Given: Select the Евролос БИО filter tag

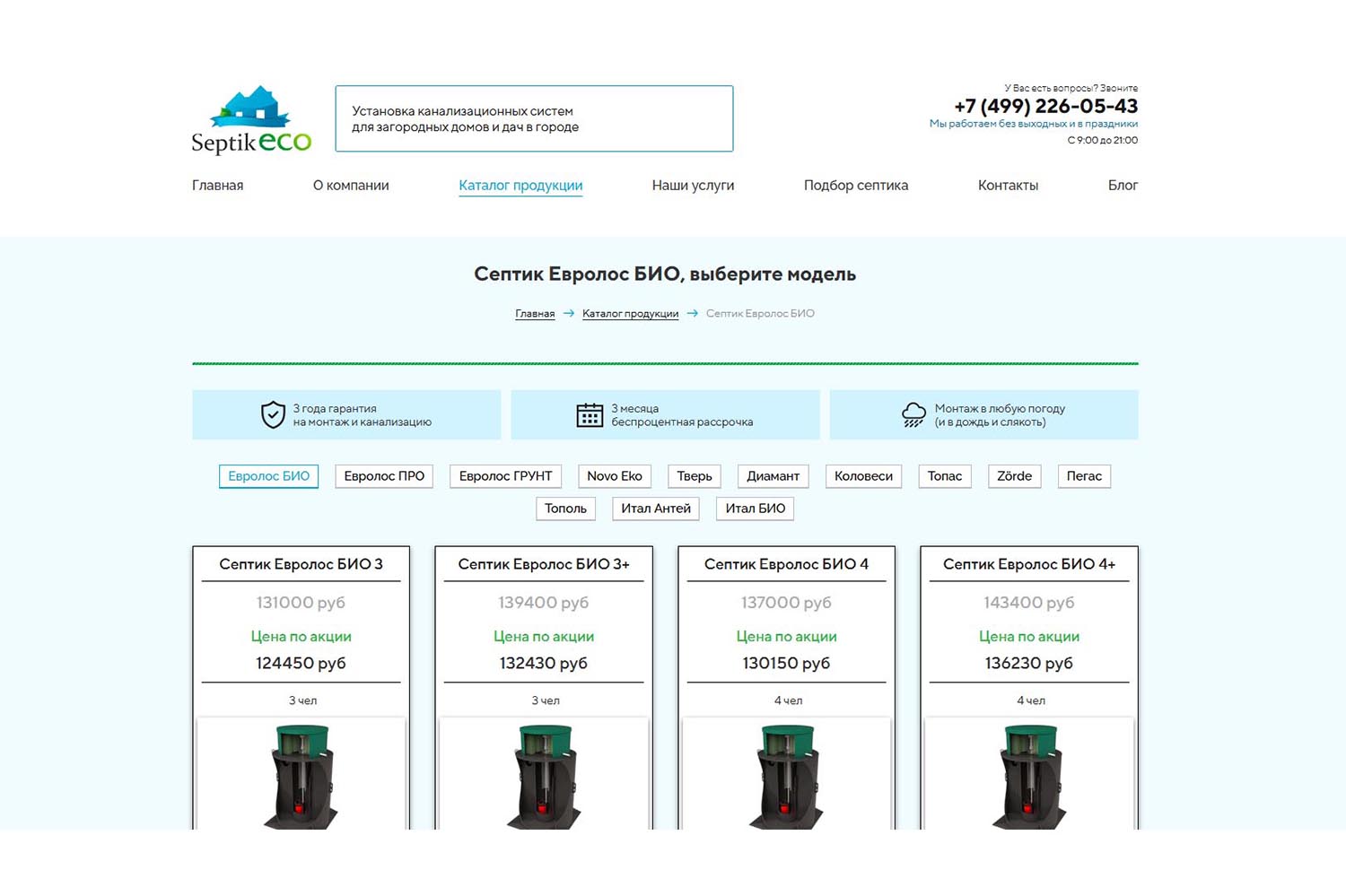Looking at the screenshot, I should (x=268, y=476).
